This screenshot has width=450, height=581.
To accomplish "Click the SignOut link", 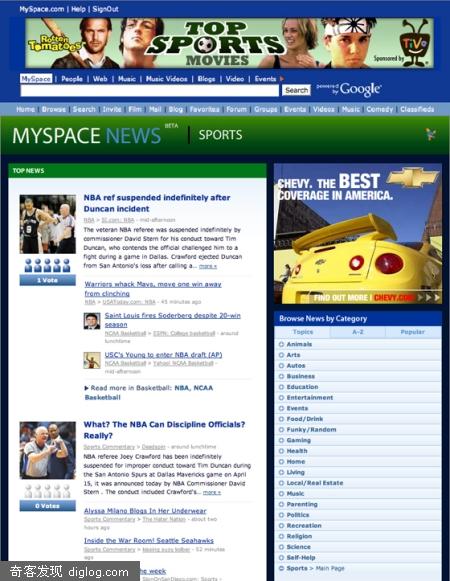I will pos(105,9).
